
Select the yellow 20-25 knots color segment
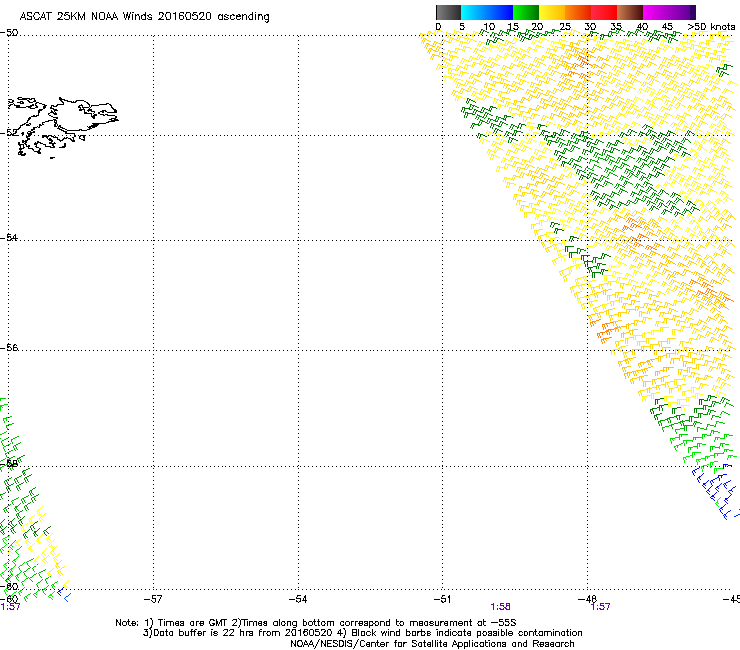552,12
